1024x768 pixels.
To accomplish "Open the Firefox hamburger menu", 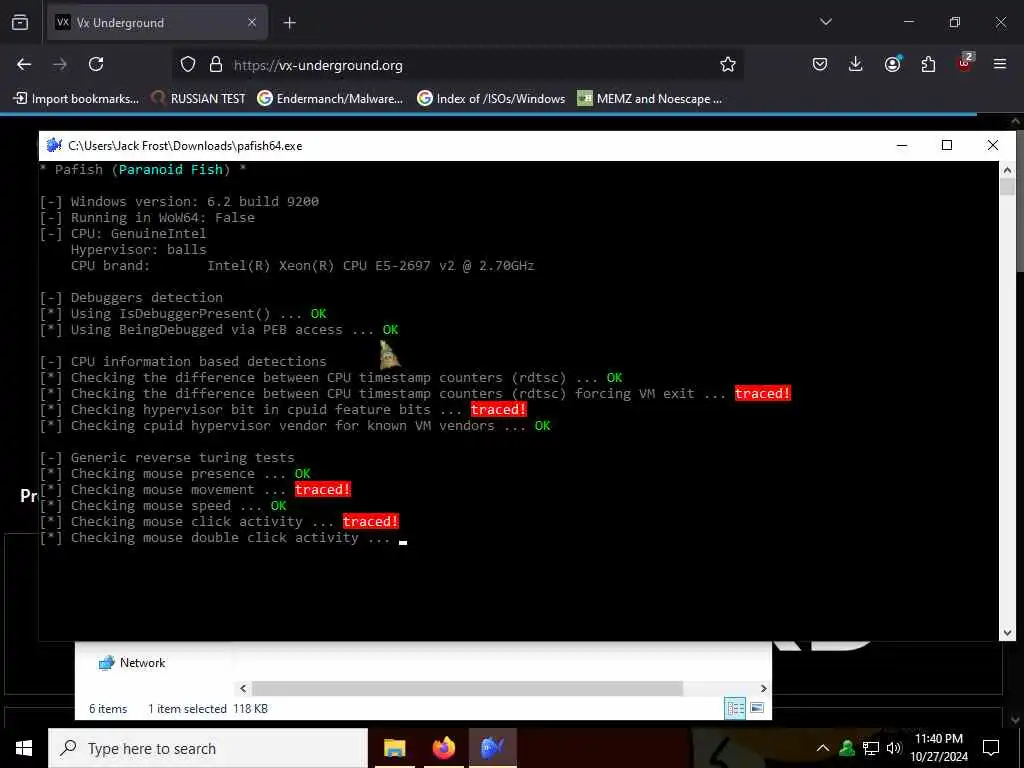I will click(1000, 64).
